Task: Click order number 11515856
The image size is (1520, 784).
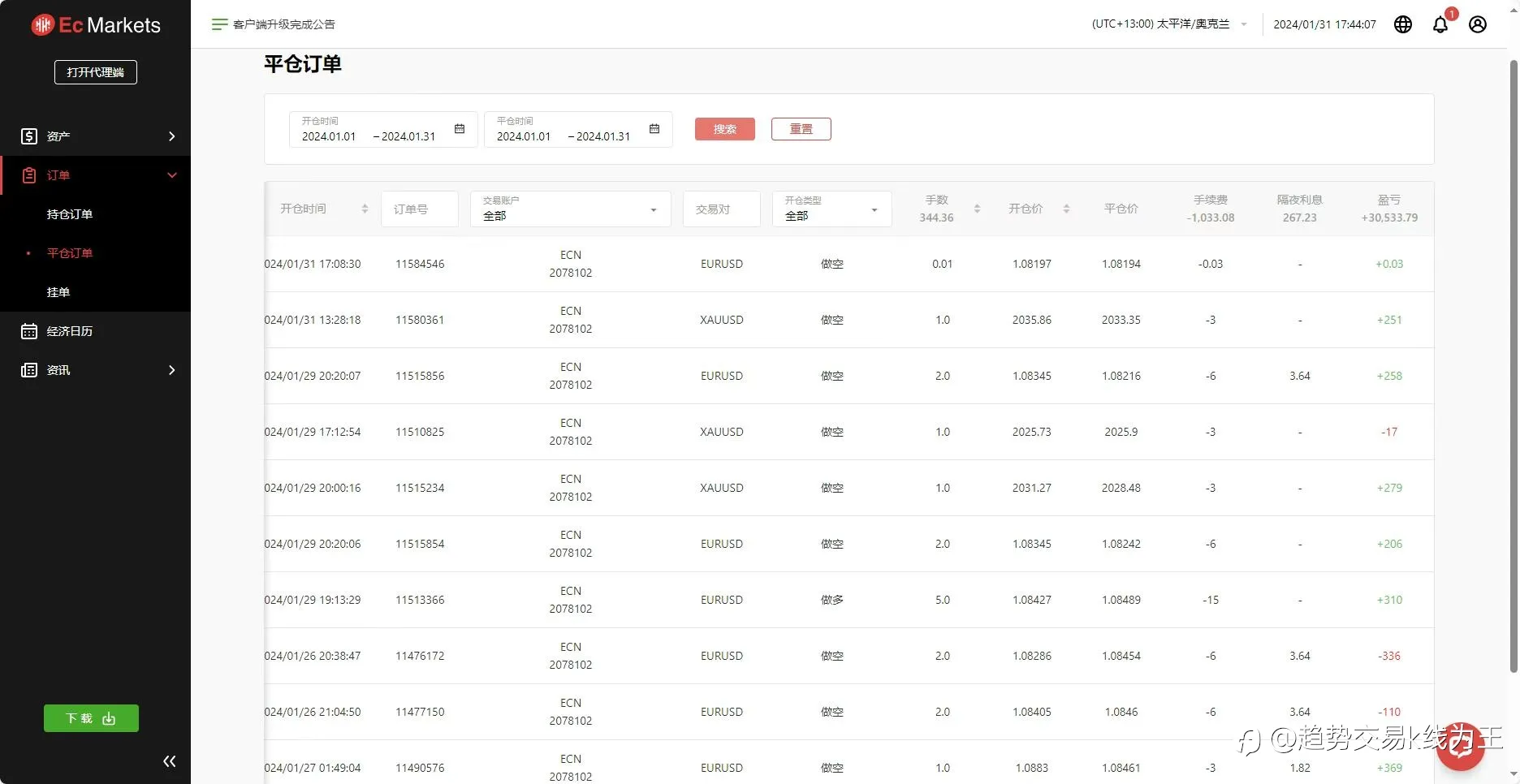Action: click(x=420, y=376)
